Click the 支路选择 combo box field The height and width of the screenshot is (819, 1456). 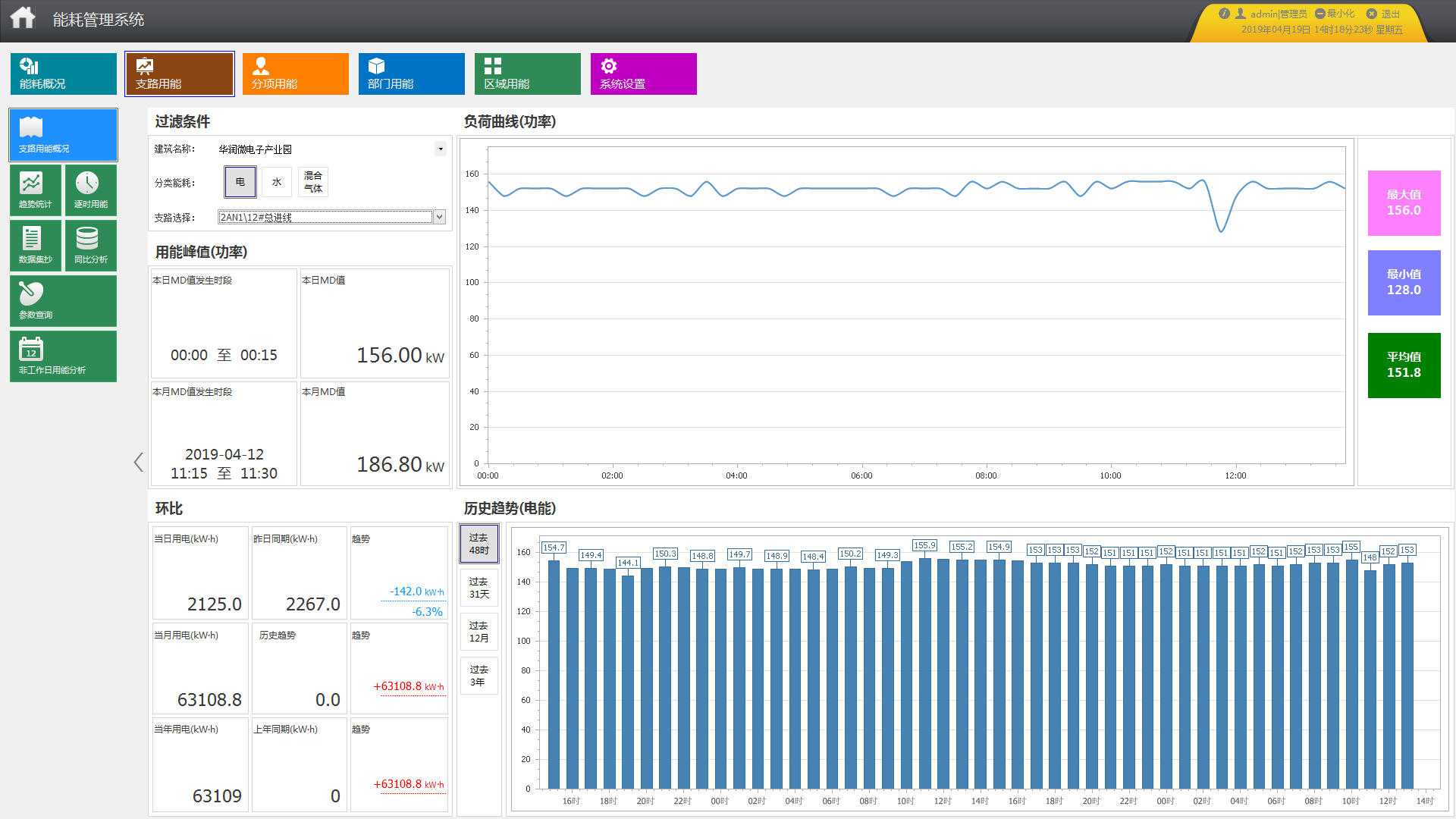click(x=331, y=218)
